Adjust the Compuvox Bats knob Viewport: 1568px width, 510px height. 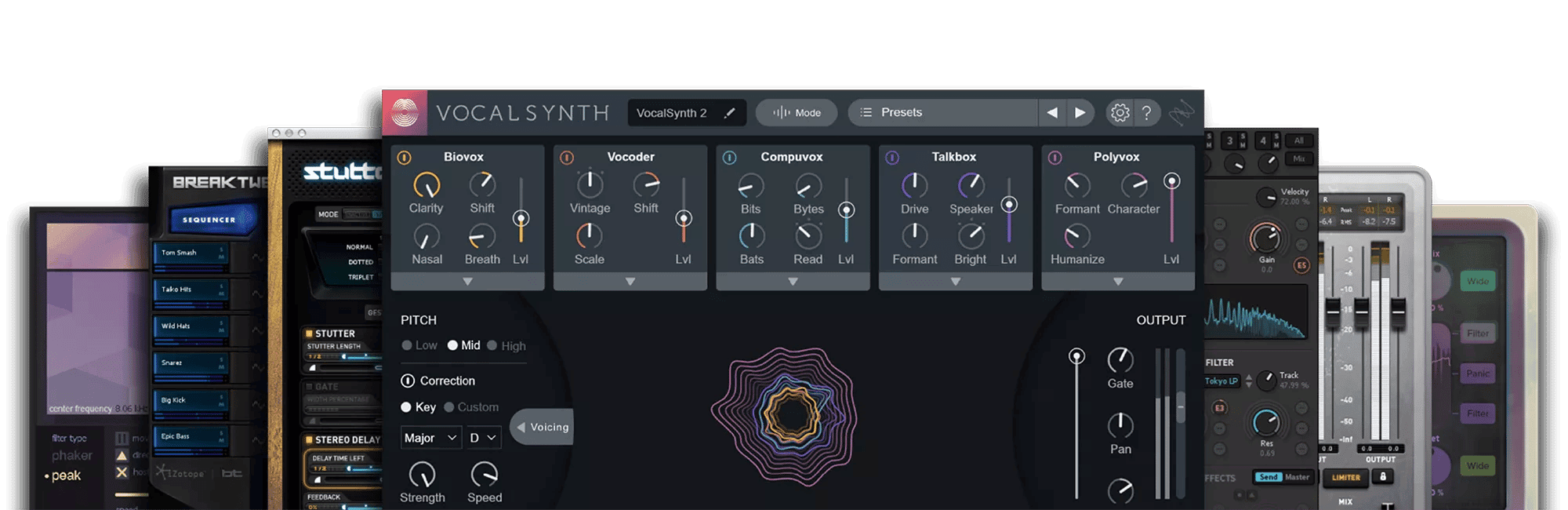click(751, 236)
